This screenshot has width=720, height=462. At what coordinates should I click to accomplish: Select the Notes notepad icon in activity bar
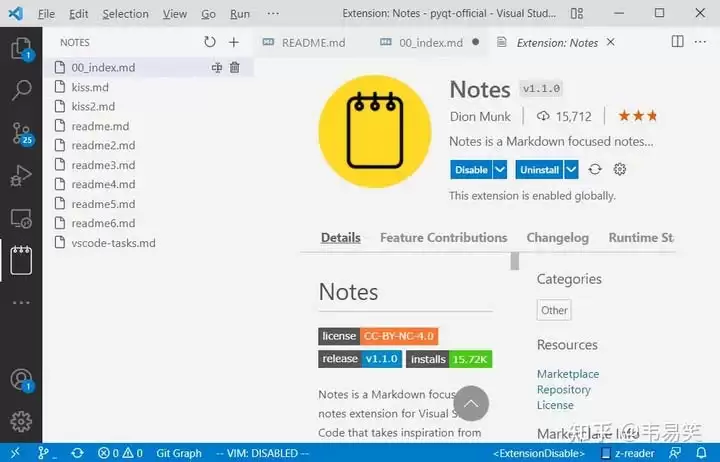click(21, 260)
